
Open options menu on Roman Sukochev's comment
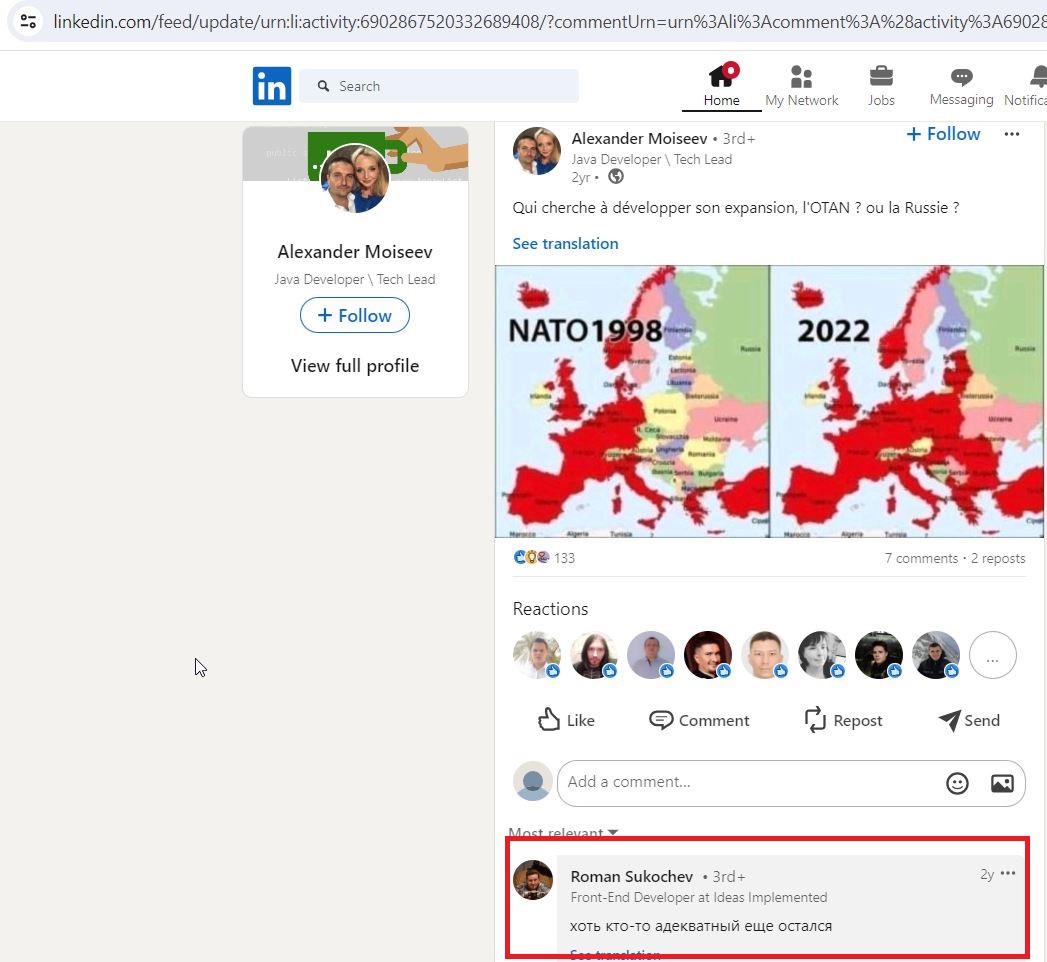coord(1008,873)
